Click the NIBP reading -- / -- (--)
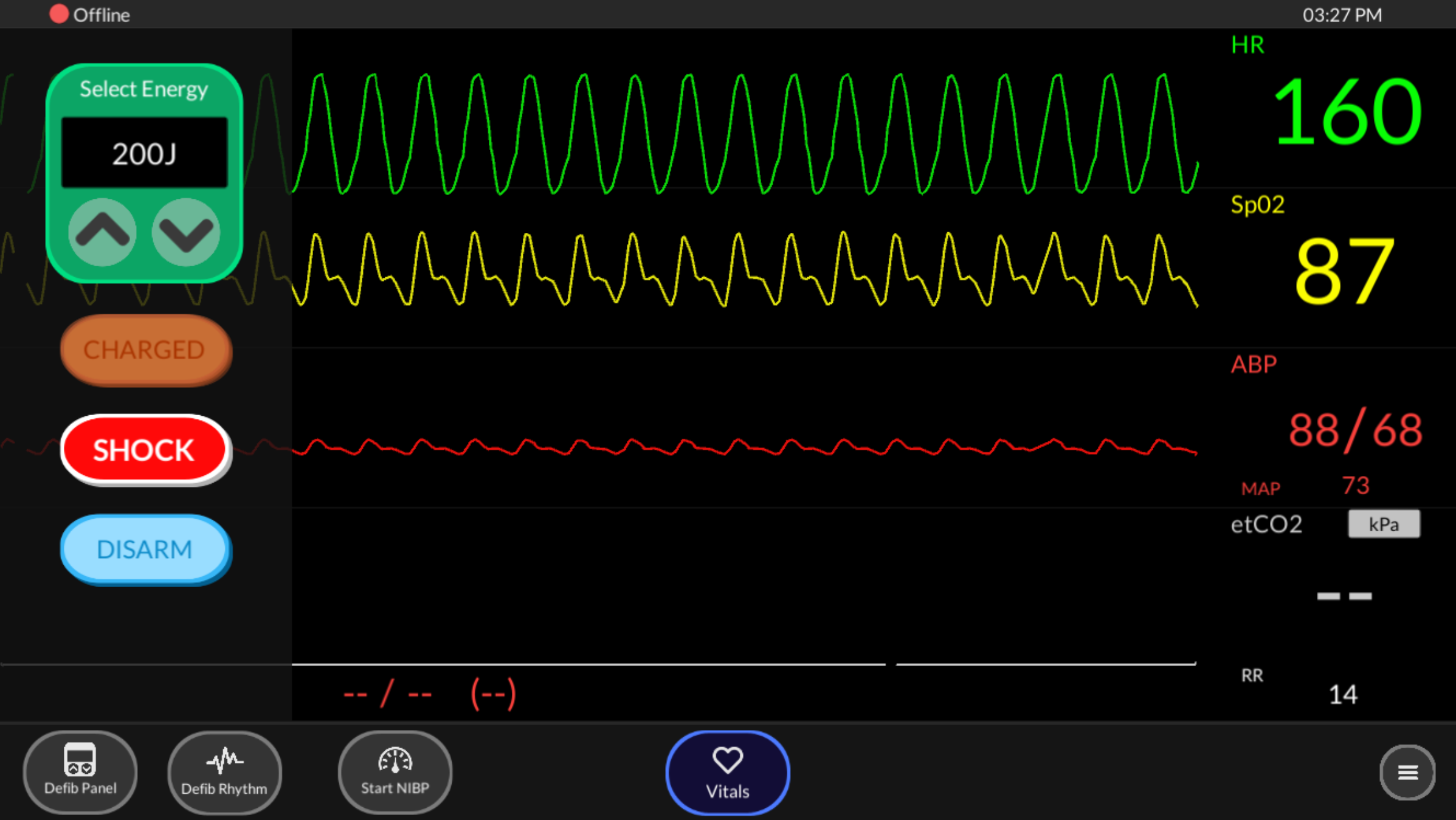 [x=430, y=694]
